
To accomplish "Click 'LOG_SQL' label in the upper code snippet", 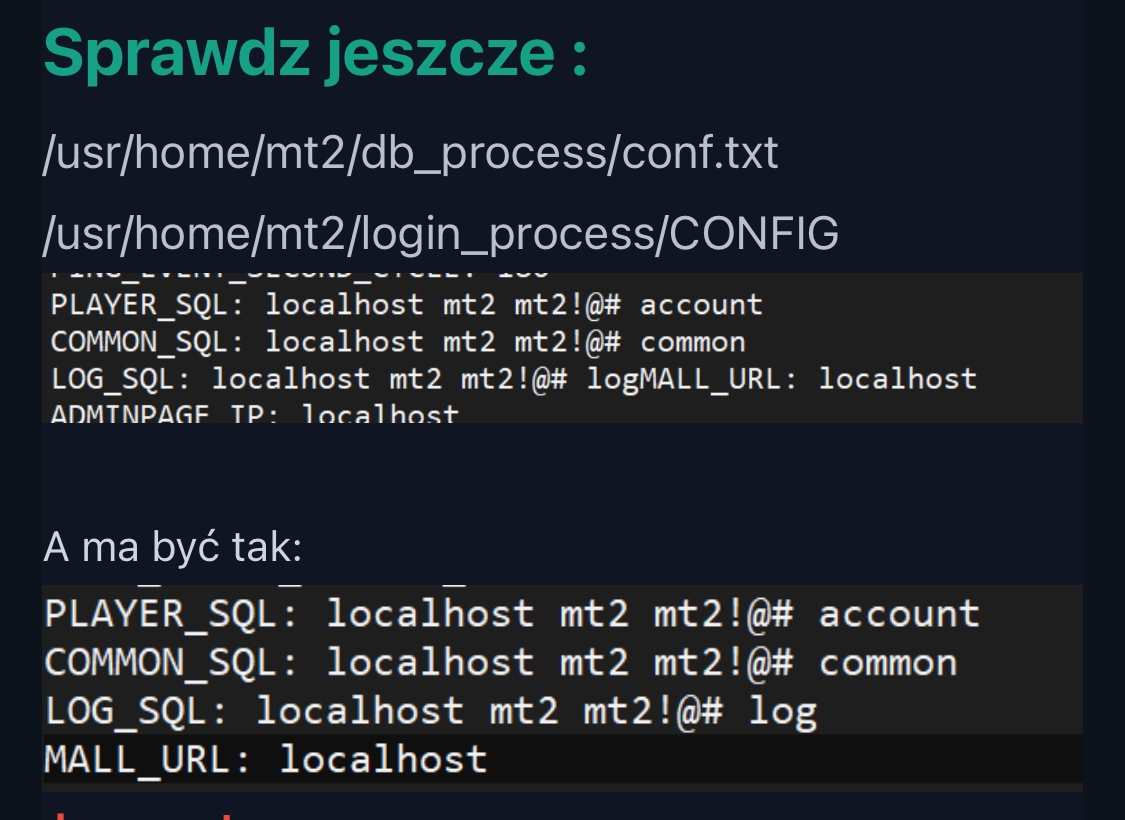I will tap(121, 379).
